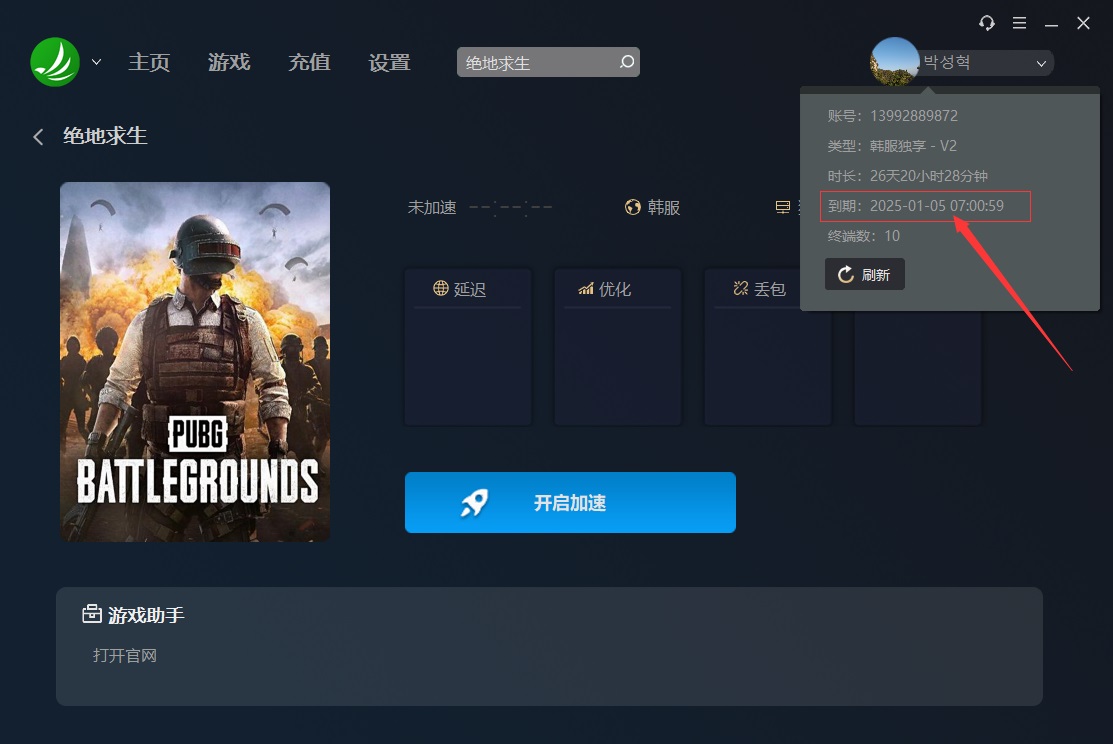Open the 打开官网 official site link
The height and width of the screenshot is (744, 1113).
tap(125, 655)
